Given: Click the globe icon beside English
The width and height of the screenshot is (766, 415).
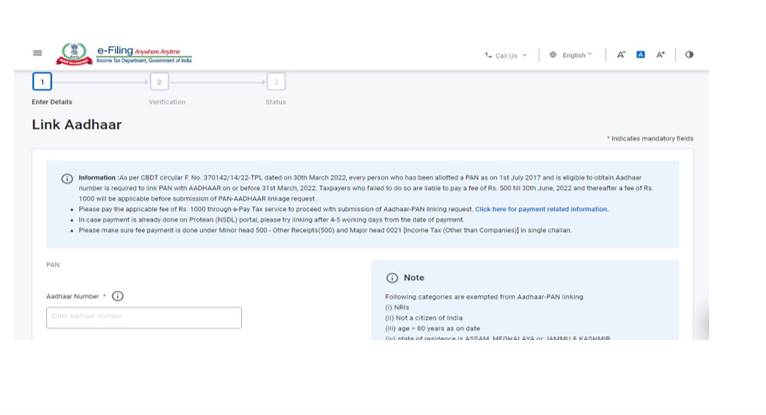Looking at the screenshot, I should pos(553,55).
